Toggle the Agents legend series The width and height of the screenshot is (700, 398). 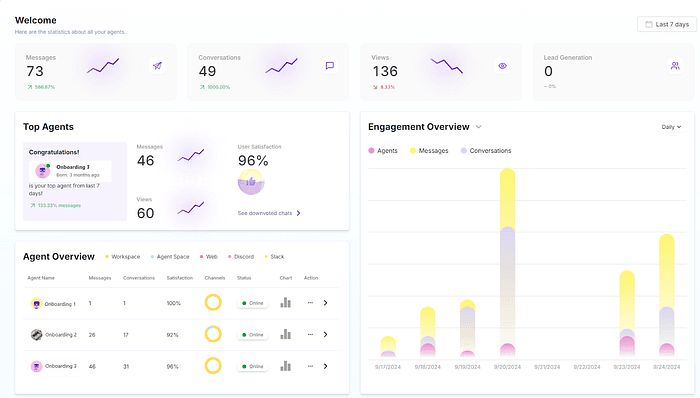383,151
